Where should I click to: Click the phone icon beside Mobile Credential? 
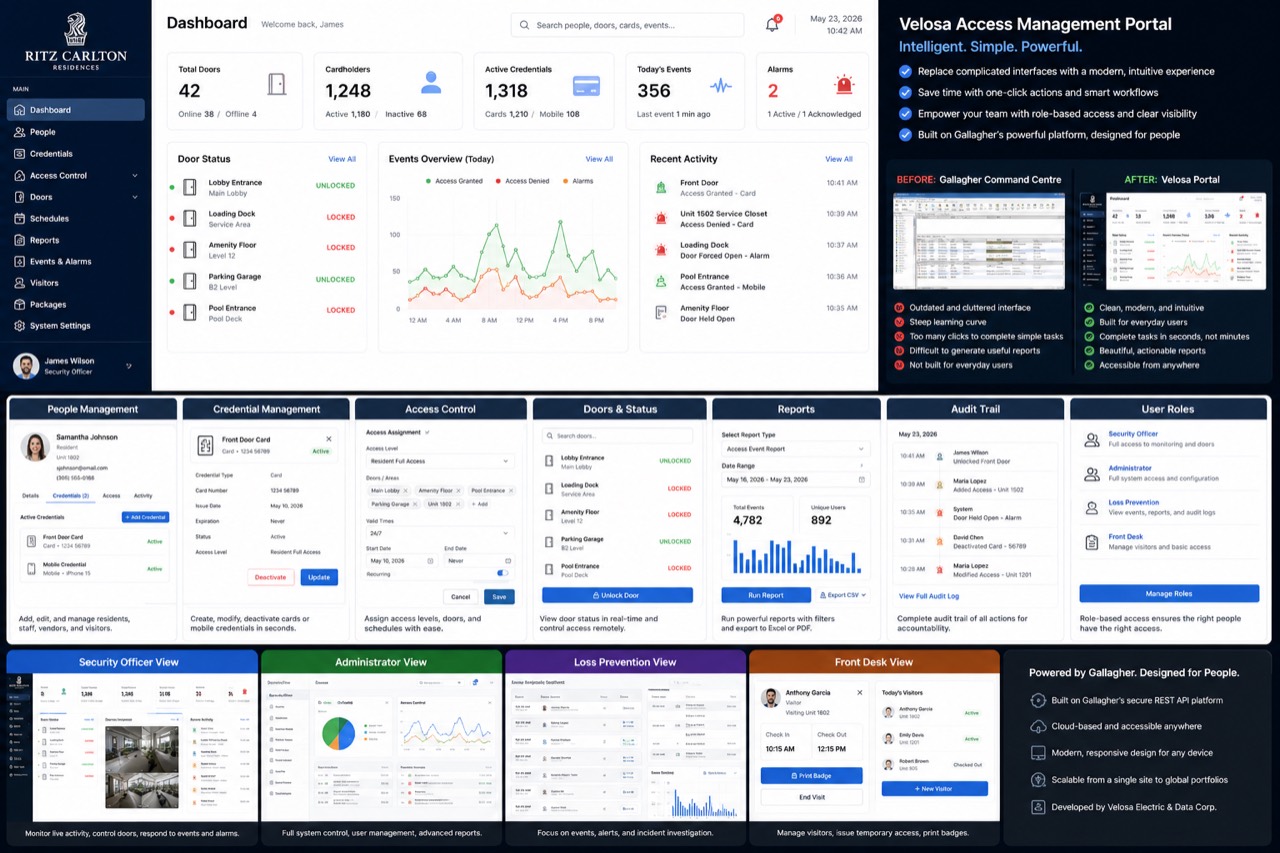30,569
